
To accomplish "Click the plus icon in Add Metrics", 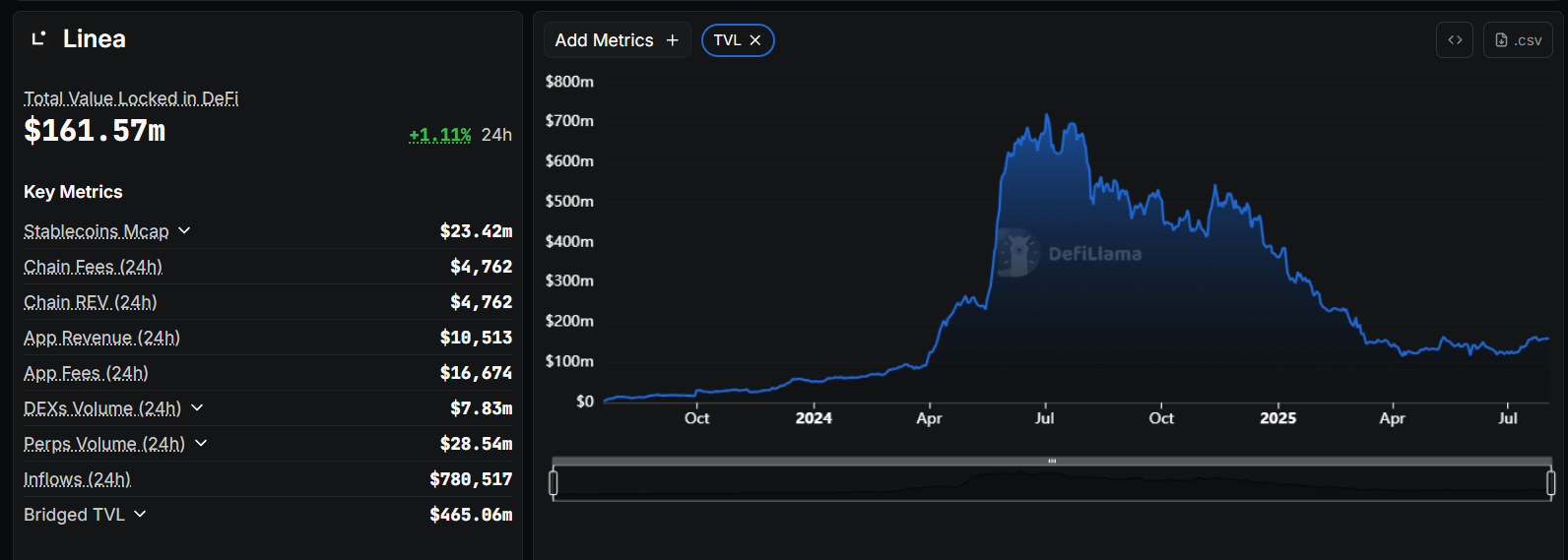I will coord(673,40).
